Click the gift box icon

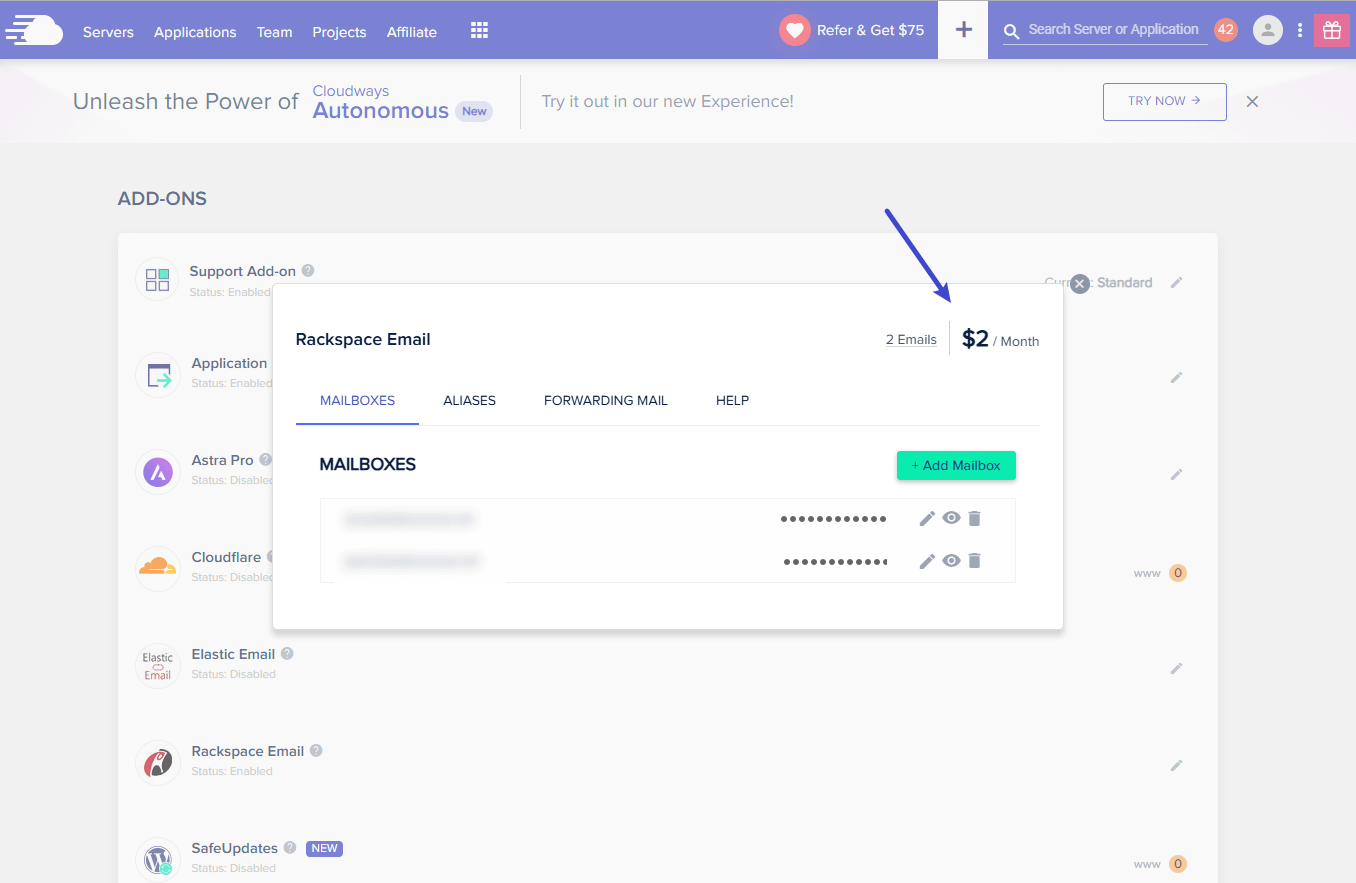tap(1331, 30)
